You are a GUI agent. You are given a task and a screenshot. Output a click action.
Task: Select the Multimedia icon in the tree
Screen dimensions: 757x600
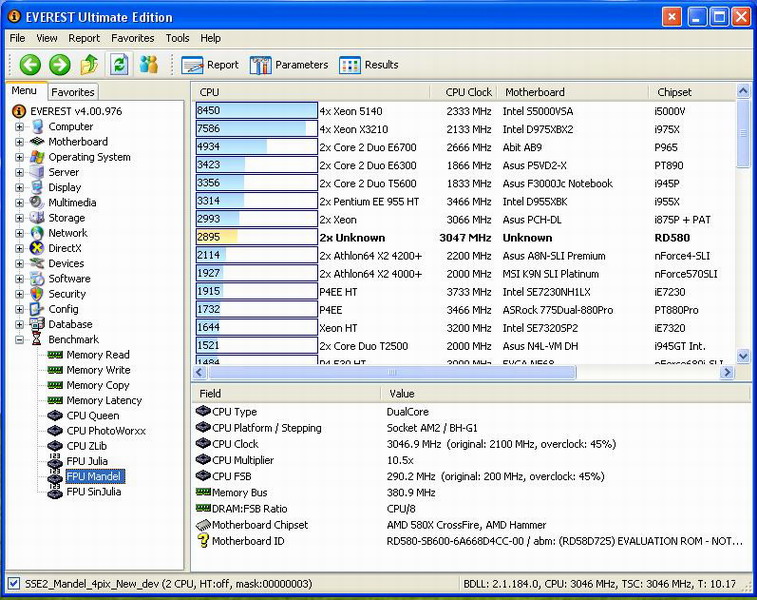coord(37,202)
